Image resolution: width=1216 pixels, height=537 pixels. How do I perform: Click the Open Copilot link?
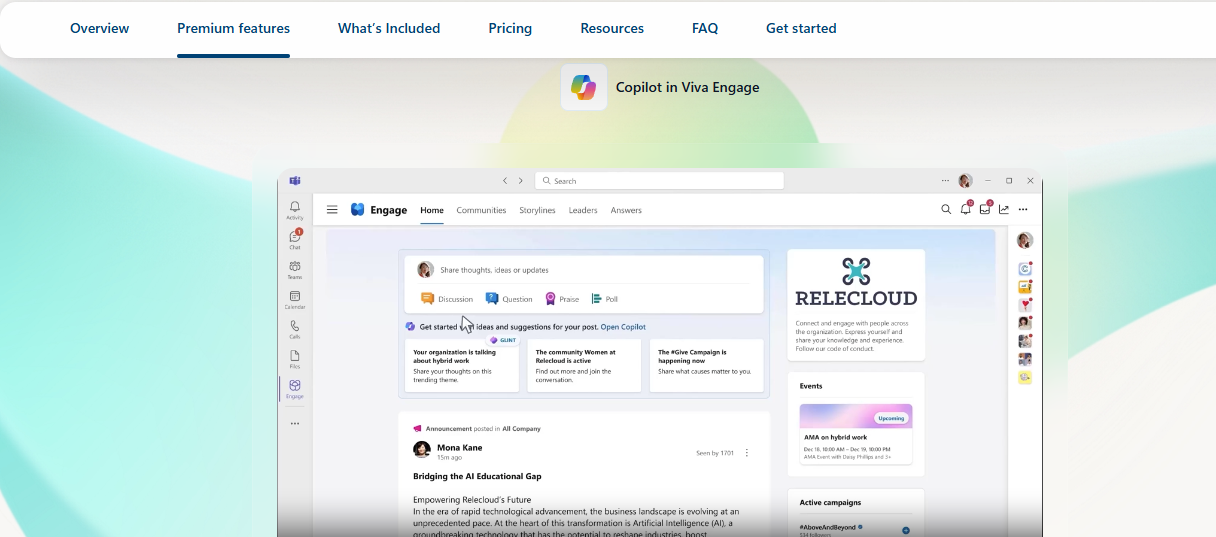[x=623, y=327]
